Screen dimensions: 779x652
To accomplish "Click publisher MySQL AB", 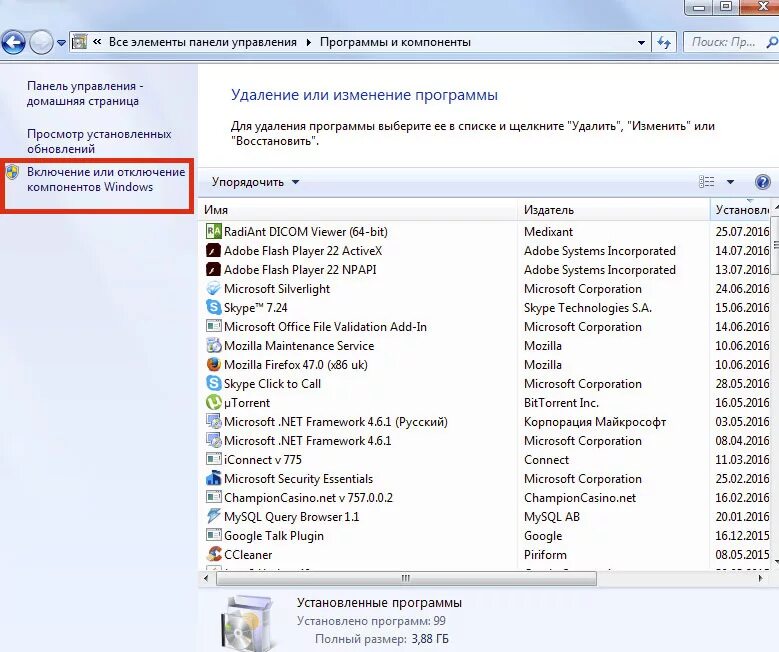I will [552, 517].
